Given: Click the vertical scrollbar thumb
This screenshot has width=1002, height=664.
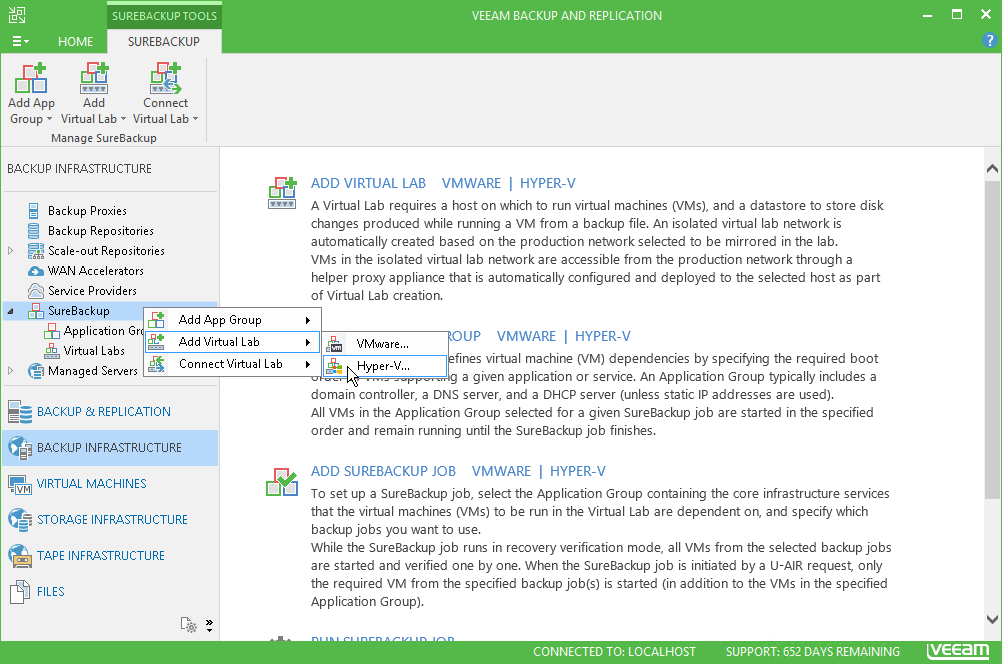Looking at the screenshot, I should pyautogui.click(x=992, y=339).
